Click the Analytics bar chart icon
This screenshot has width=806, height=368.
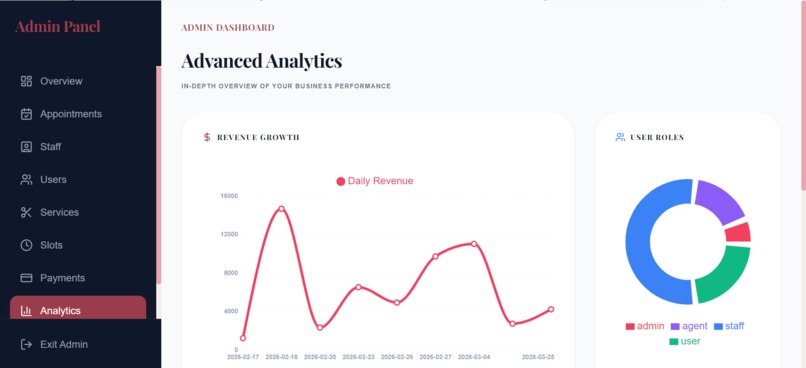(x=26, y=311)
